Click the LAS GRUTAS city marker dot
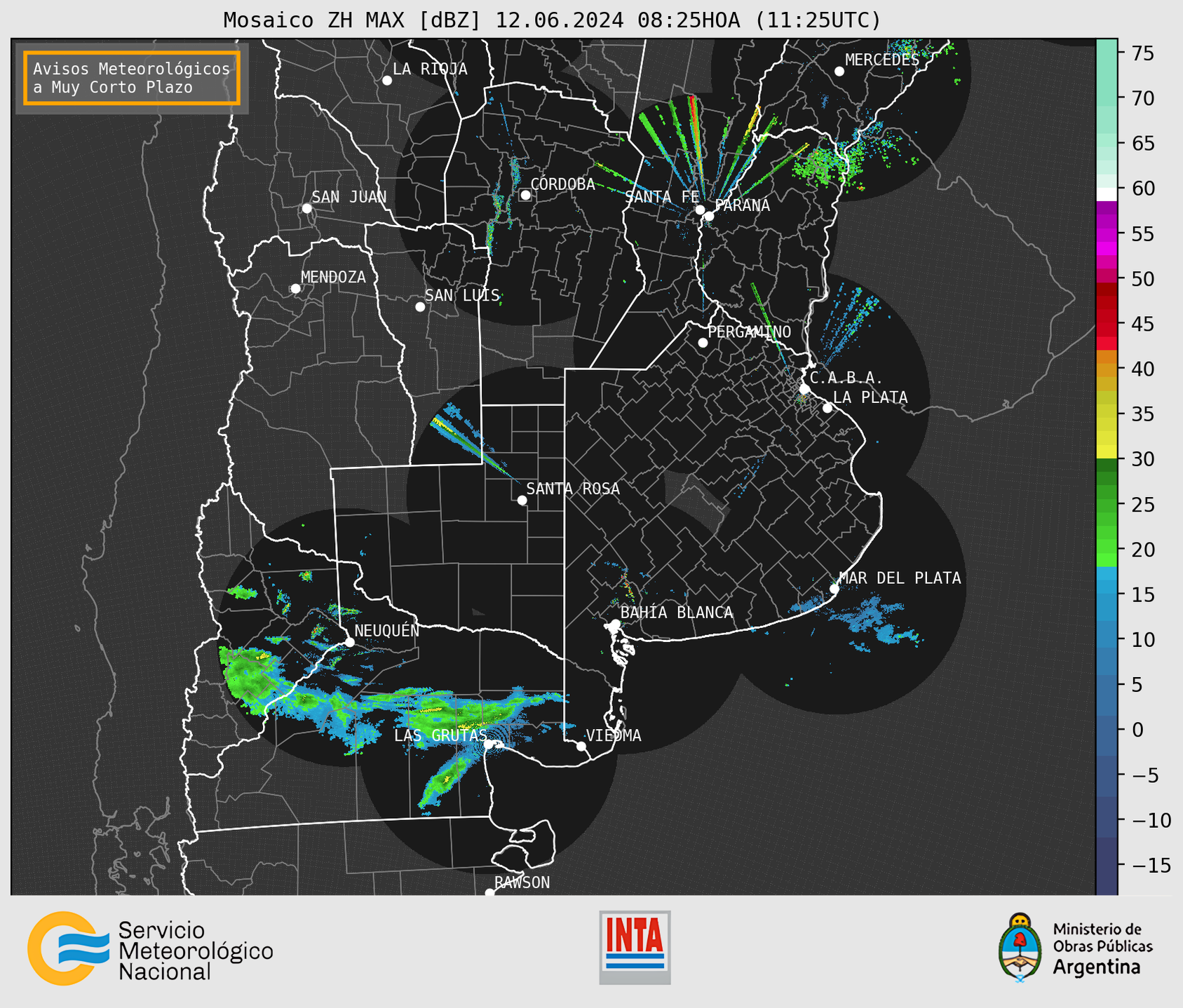1183x1008 pixels. [489, 744]
